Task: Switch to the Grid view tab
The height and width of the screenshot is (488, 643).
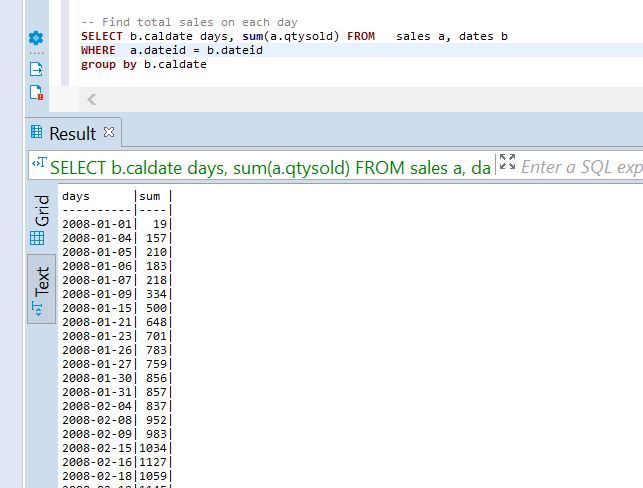Action: pyautogui.click(x=41, y=218)
